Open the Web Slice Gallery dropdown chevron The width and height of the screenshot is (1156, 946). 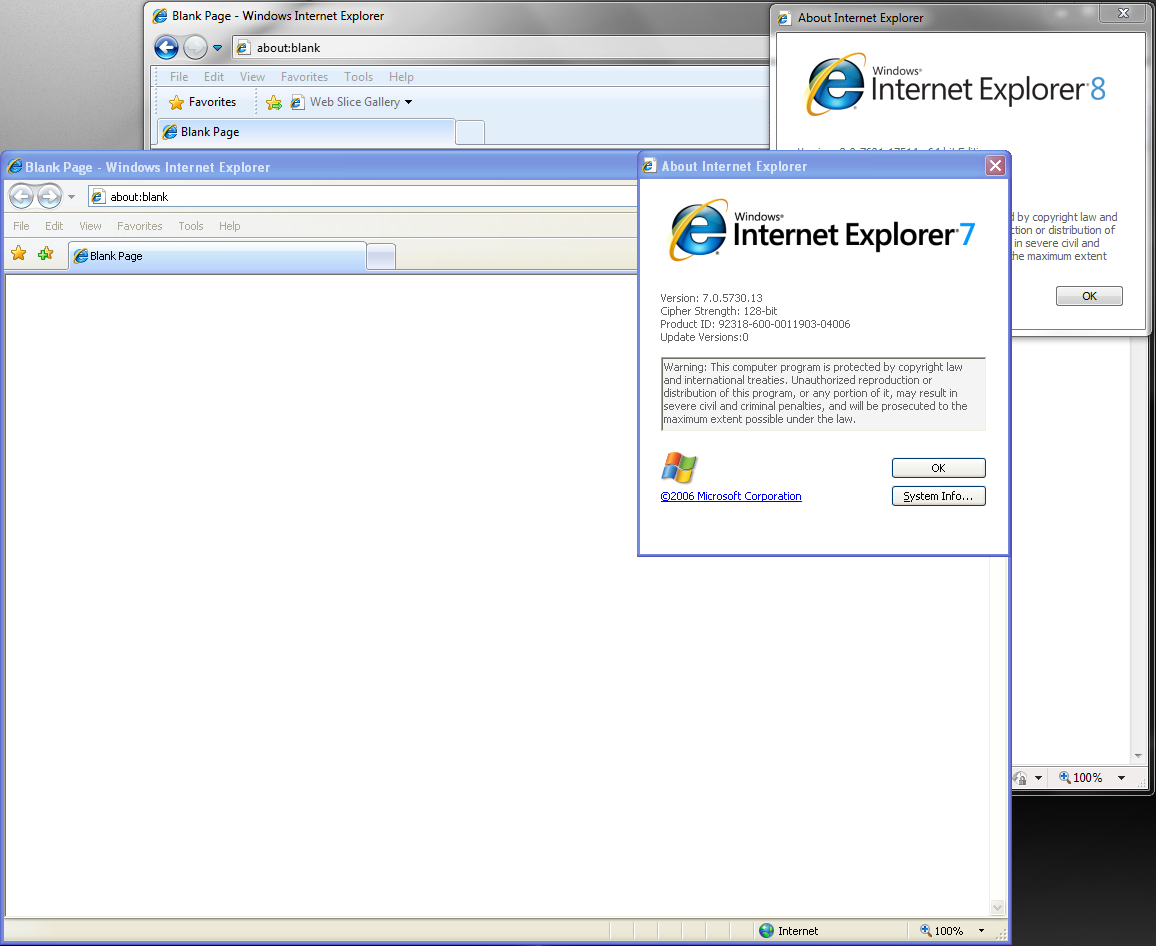tap(407, 101)
